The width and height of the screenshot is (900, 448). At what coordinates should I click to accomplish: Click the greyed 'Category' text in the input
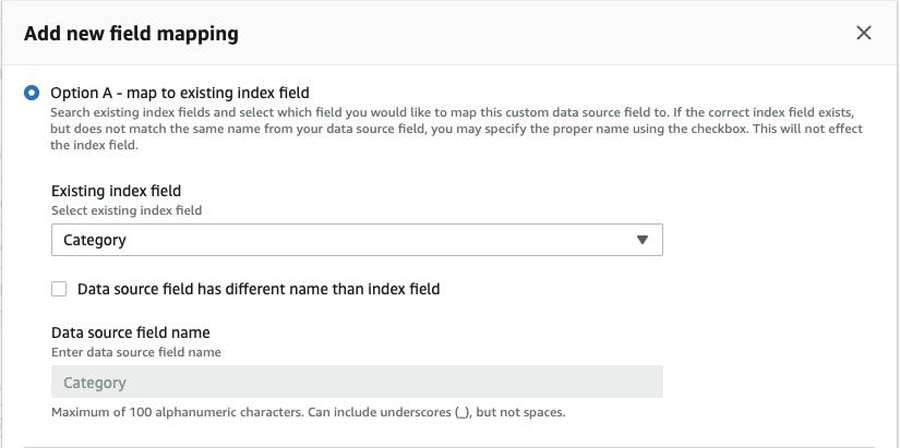point(94,382)
